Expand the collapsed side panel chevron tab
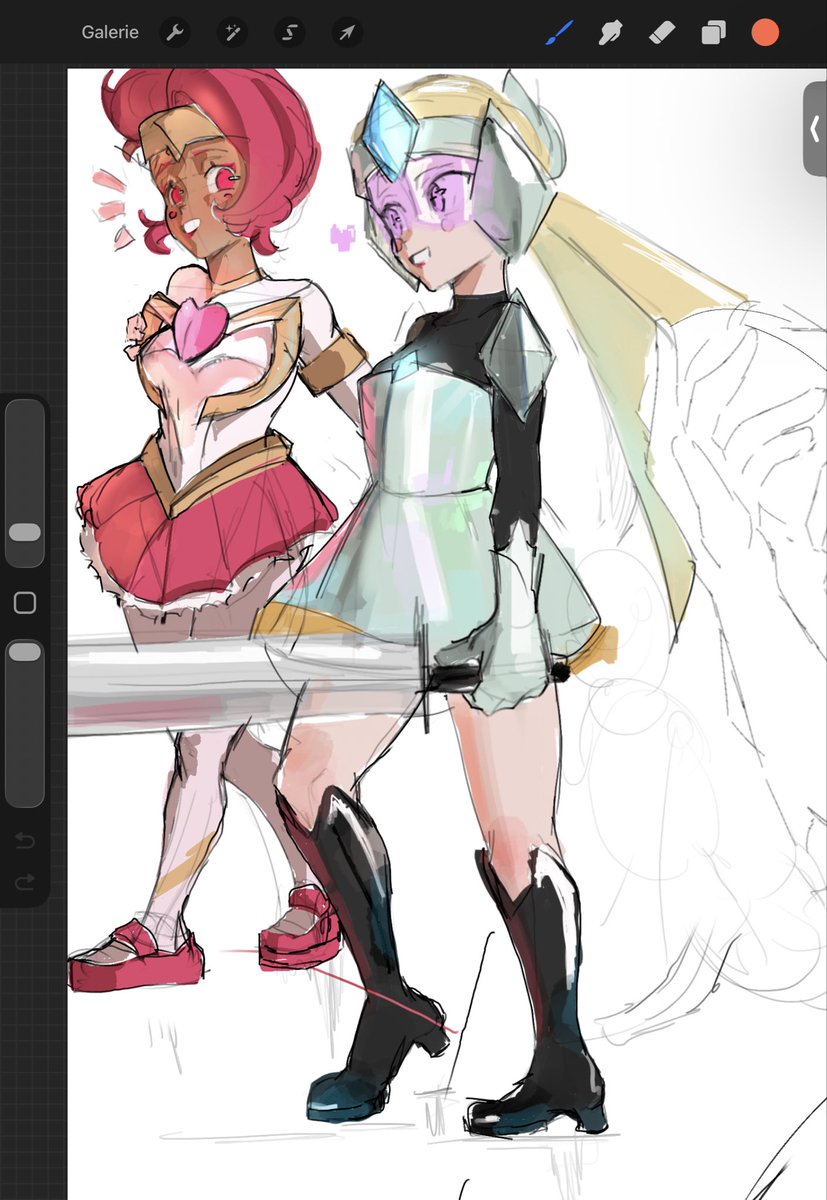The image size is (827, 1200). pos(815,129)
